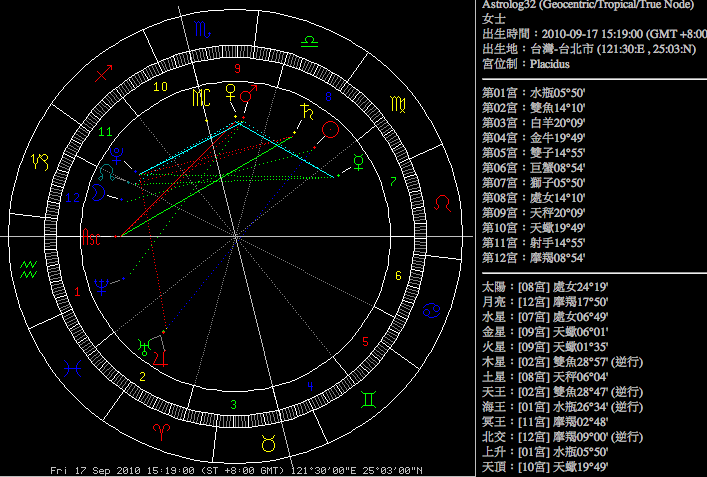
Task: Click the Virgo glyph on the outer ring
Action: 398,103
